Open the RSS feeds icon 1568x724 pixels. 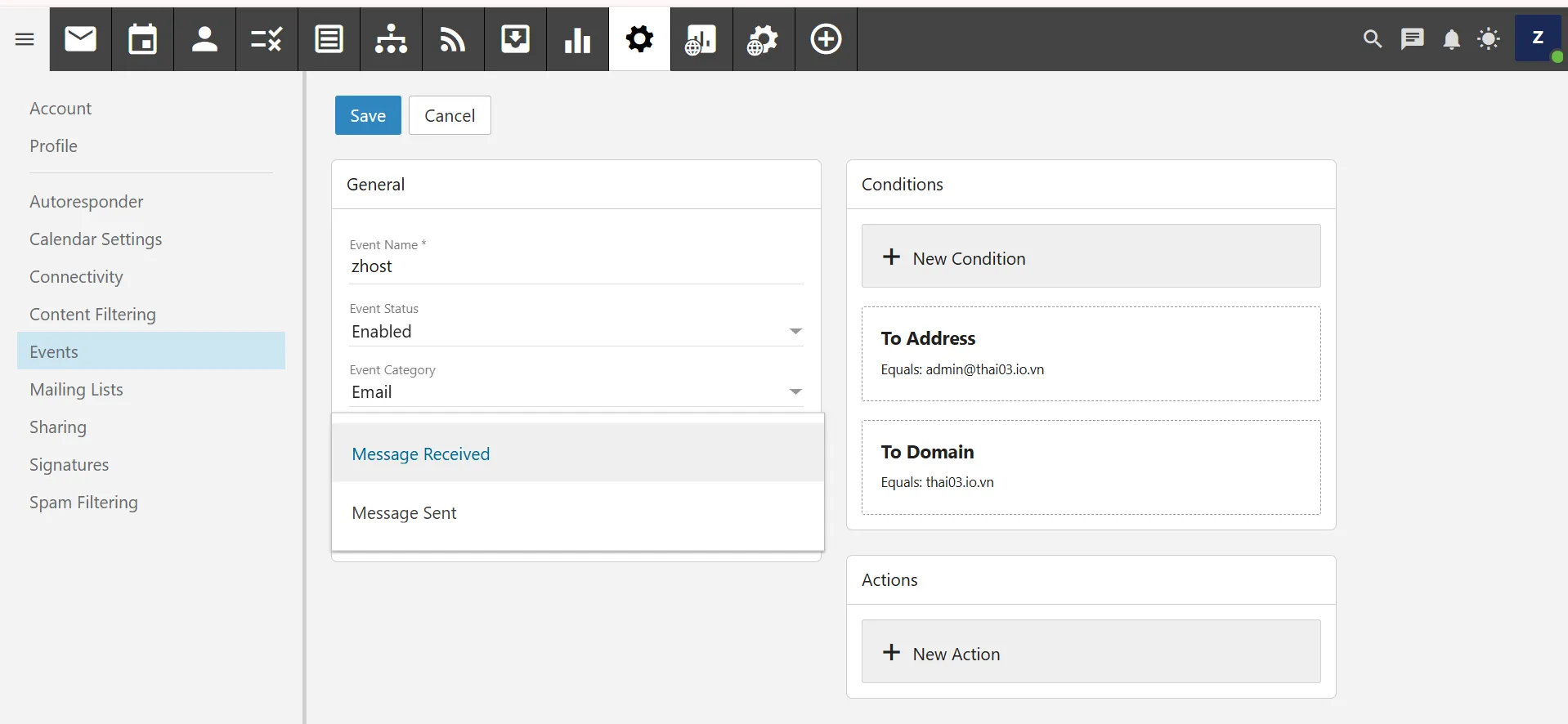tap(453, 39)
